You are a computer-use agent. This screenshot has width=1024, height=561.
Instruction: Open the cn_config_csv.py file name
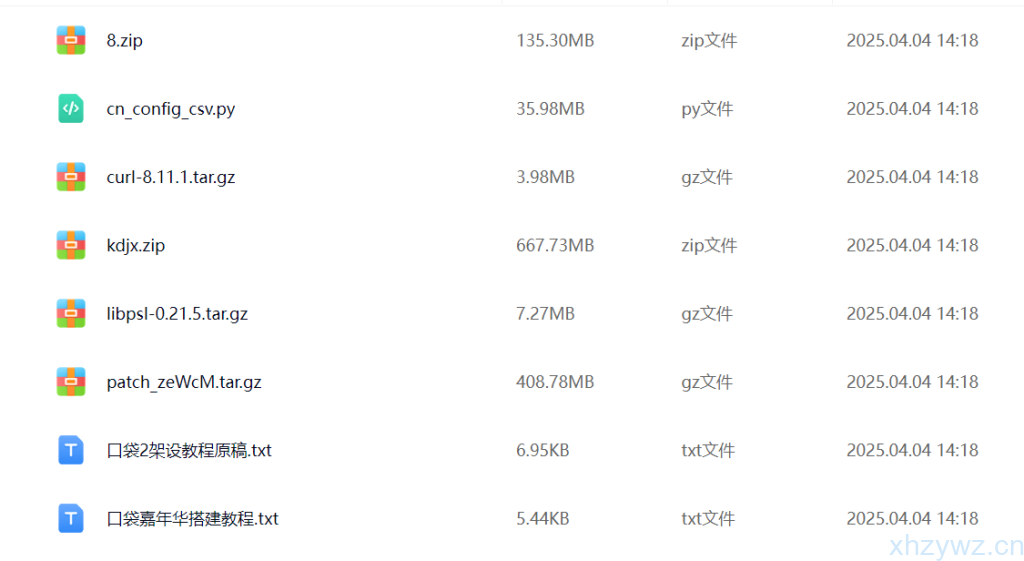click(171, 109)
